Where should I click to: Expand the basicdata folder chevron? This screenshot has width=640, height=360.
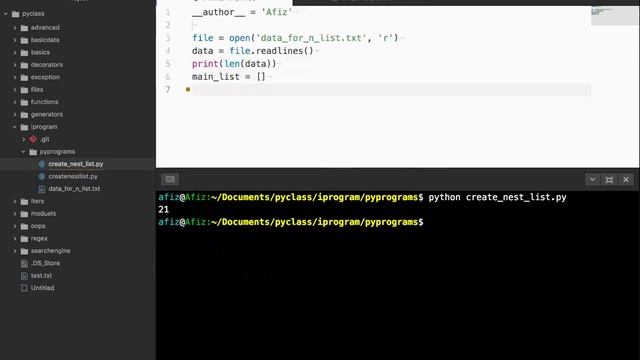point(15,40)
